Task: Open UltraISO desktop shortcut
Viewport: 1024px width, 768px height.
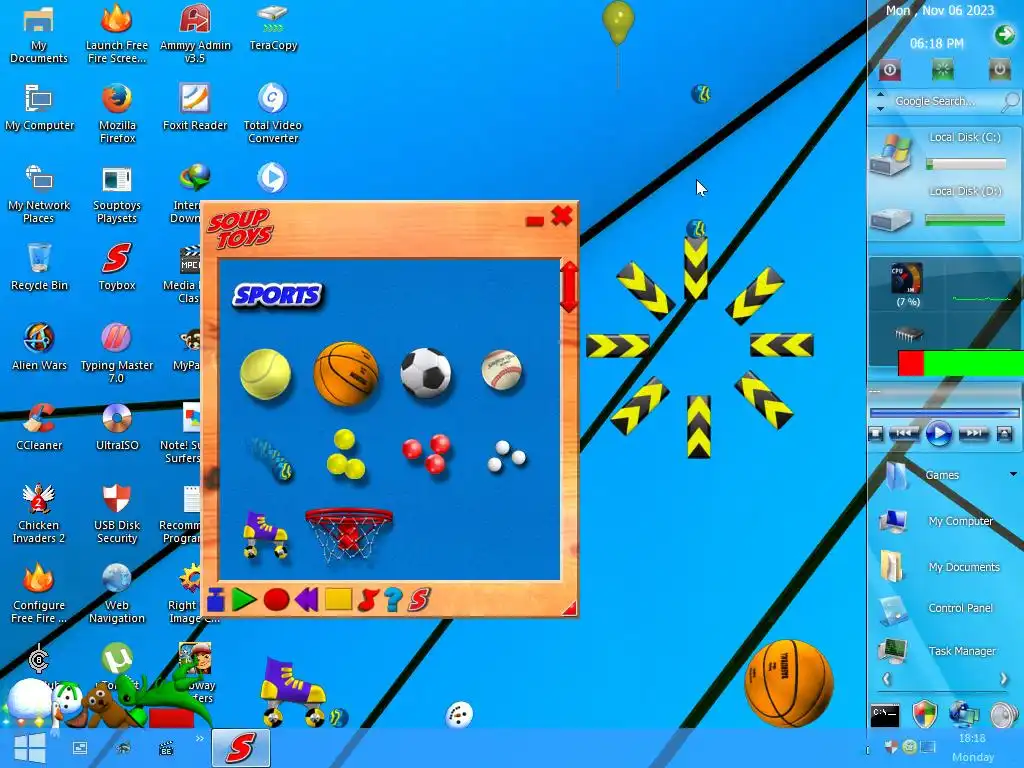Action: (117, 426)
